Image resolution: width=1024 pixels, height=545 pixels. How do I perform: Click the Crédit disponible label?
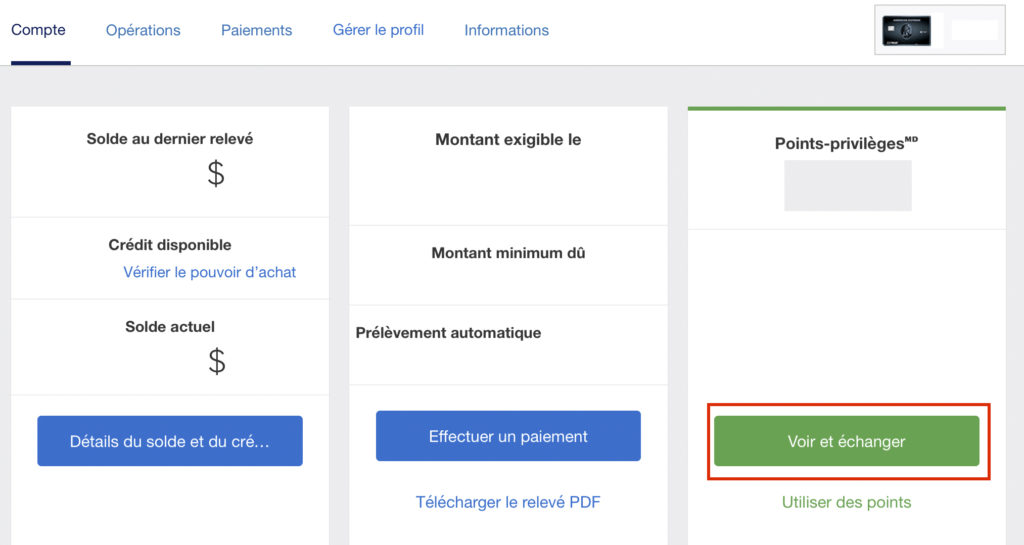click(x=169, y=245)
